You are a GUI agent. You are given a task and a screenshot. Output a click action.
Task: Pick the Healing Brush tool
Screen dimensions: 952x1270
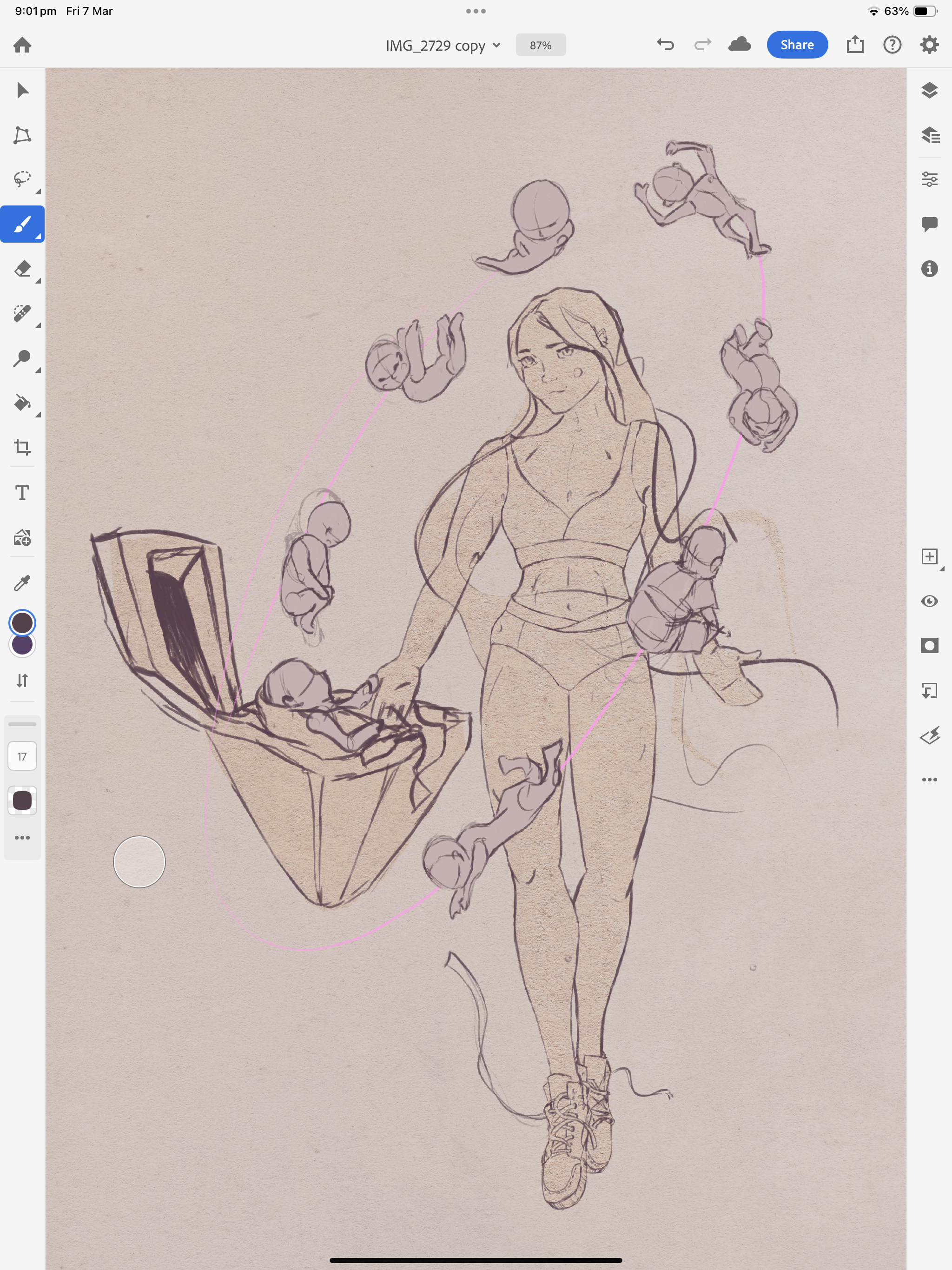(22, 313)
